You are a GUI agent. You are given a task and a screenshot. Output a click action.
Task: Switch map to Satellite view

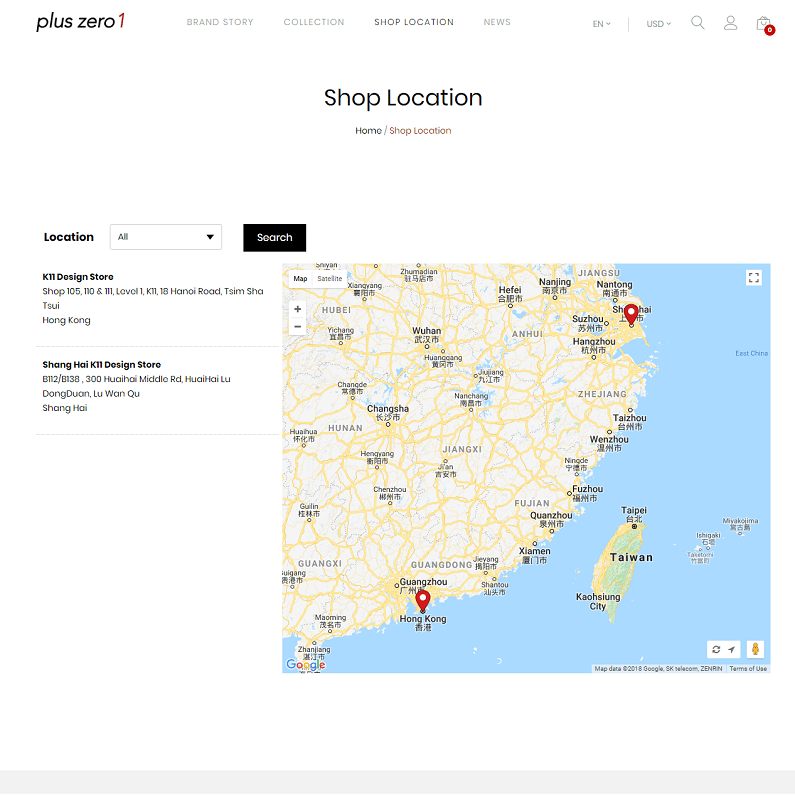330,278
